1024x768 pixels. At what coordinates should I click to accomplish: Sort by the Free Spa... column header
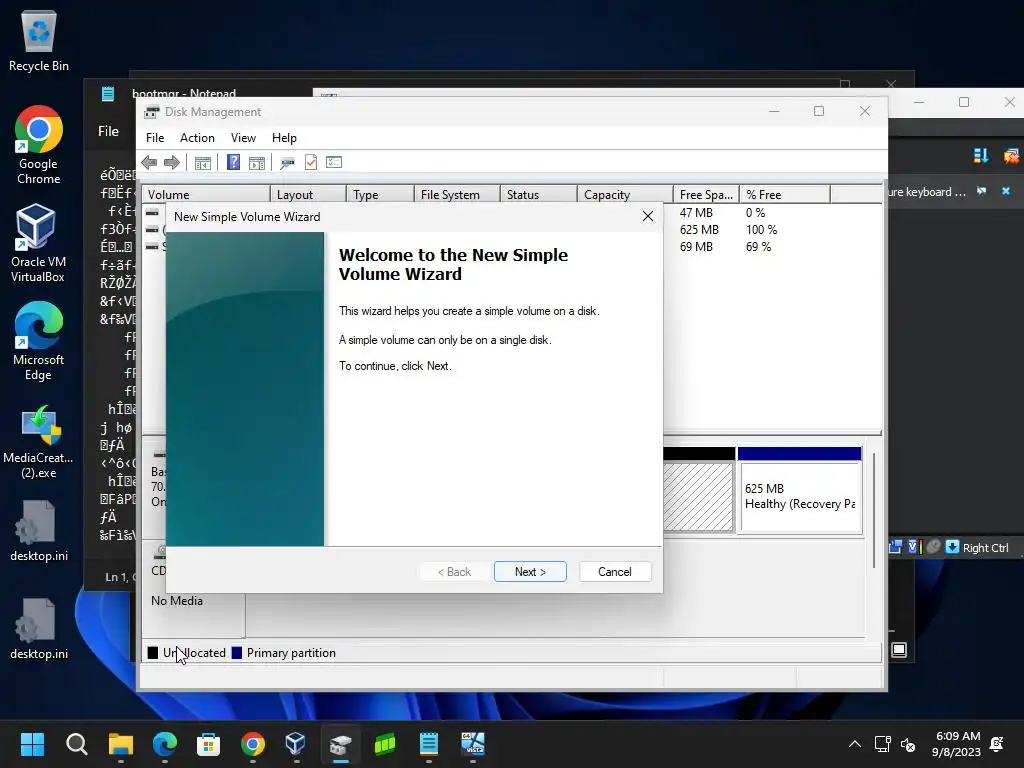(x=706, y=195)
